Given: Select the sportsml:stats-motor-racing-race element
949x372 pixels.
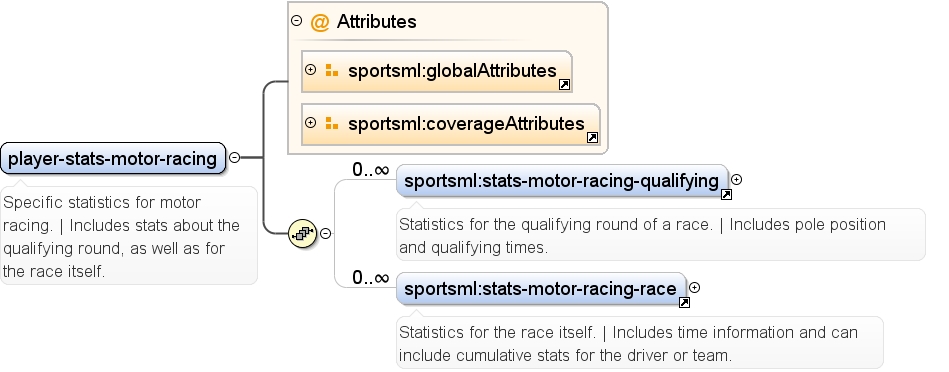Looking at the screenshot, I should pyautogui.click(x=541, y=289).
